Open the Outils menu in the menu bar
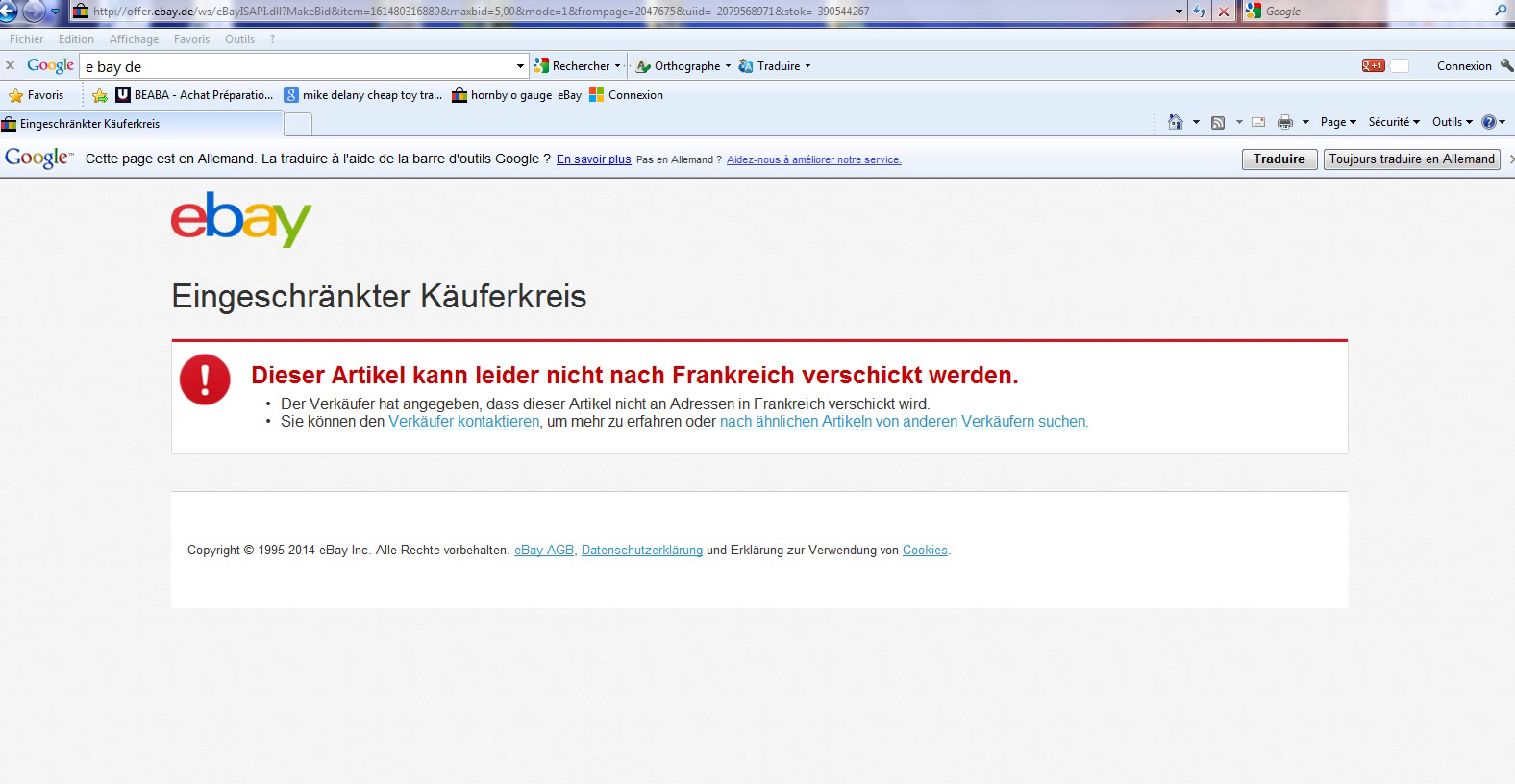The image size is (1515, 784). coord(239,39)
